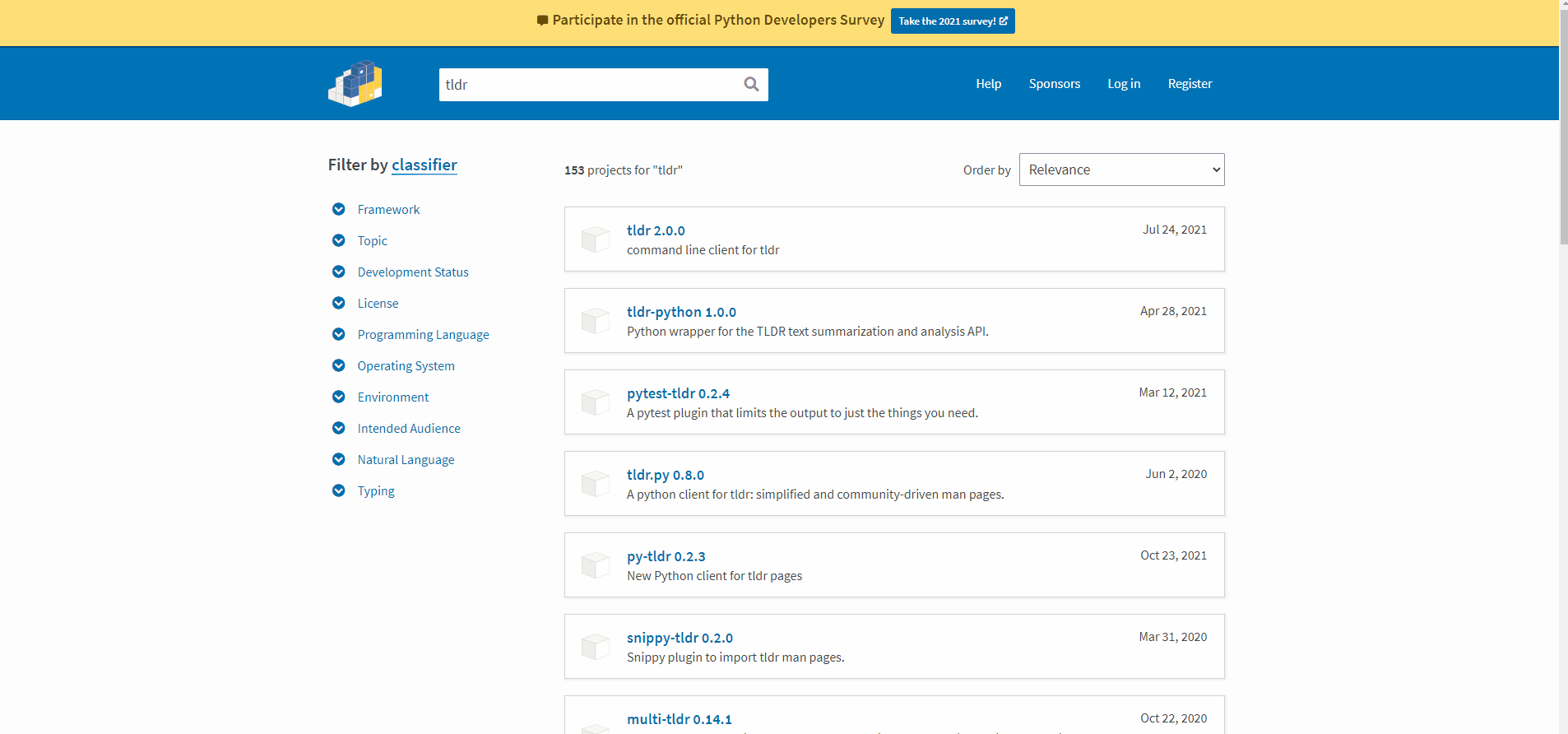The image size is (1568, 734).
Task: Click the Jul 24, 2021 release date
Action: (1175, 230)
